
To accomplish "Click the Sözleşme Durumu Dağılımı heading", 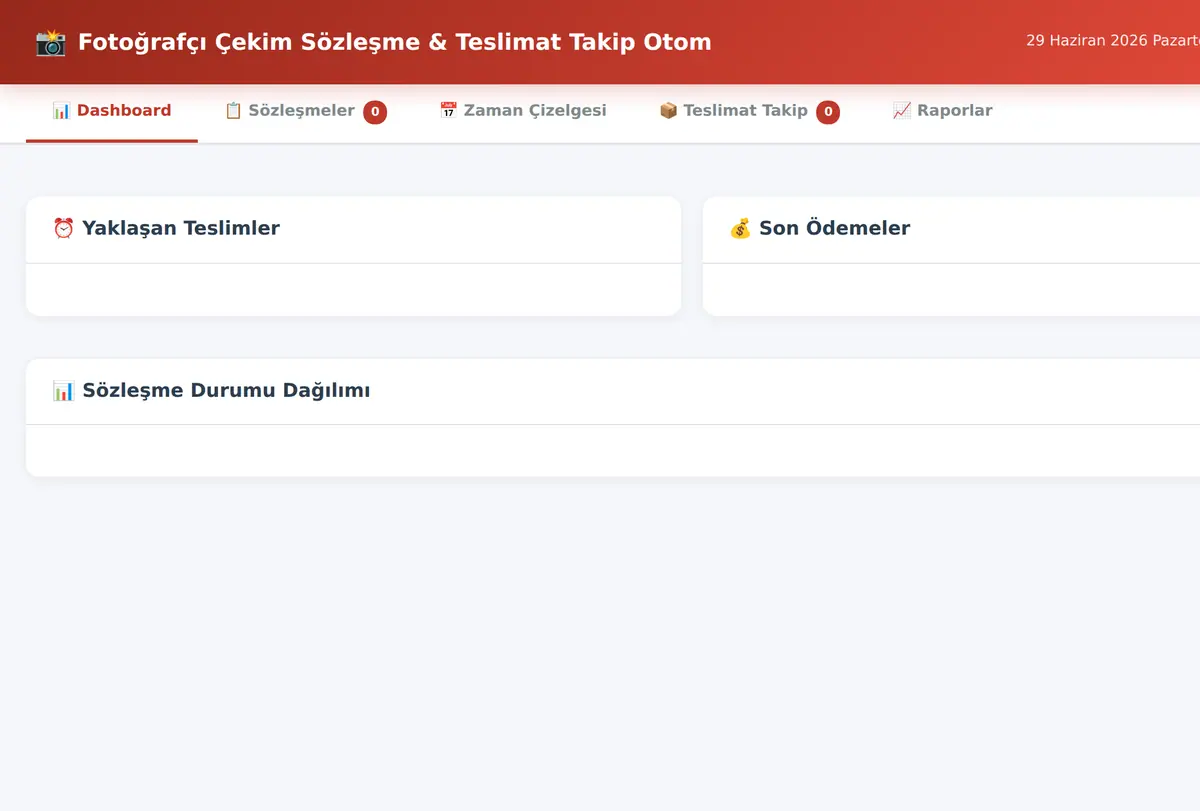I will click(x=226, y=391).
